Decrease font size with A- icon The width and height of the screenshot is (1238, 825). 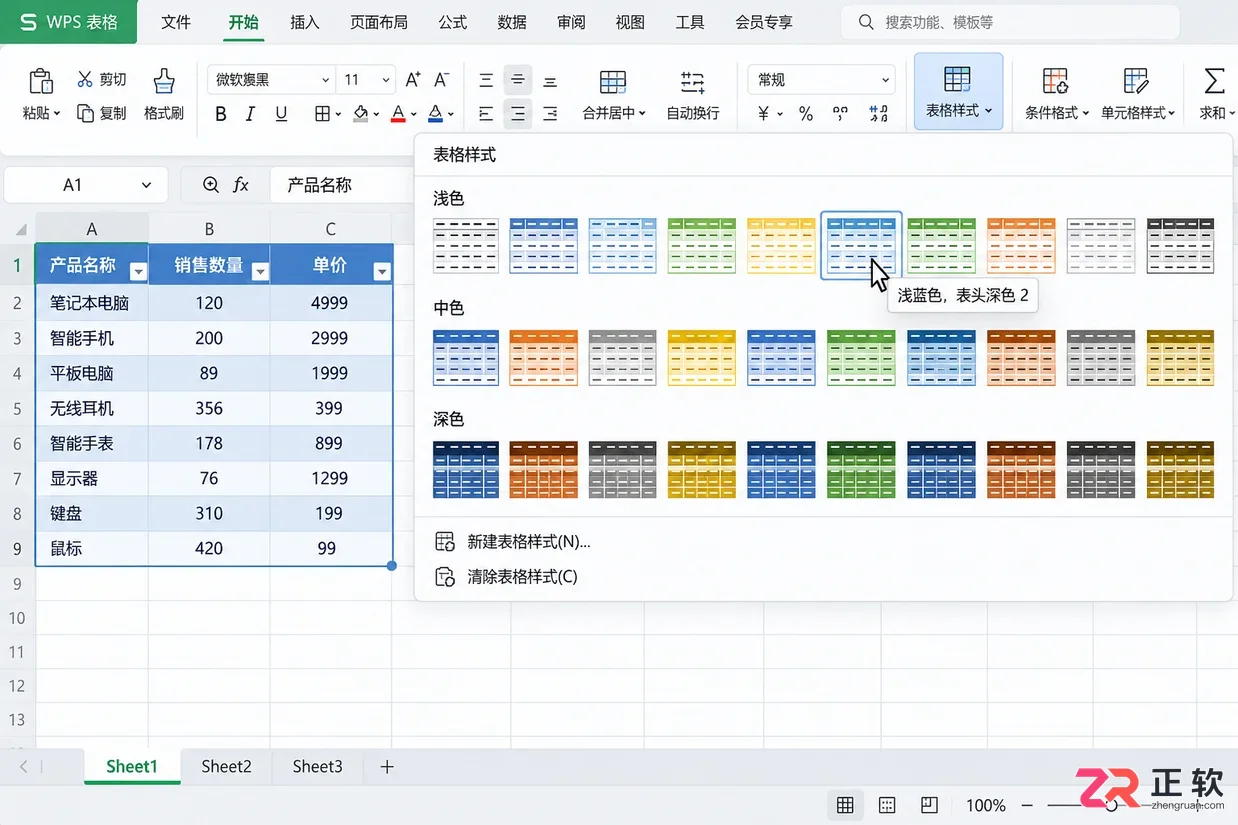pyautogui.click(x=443, y=80)
